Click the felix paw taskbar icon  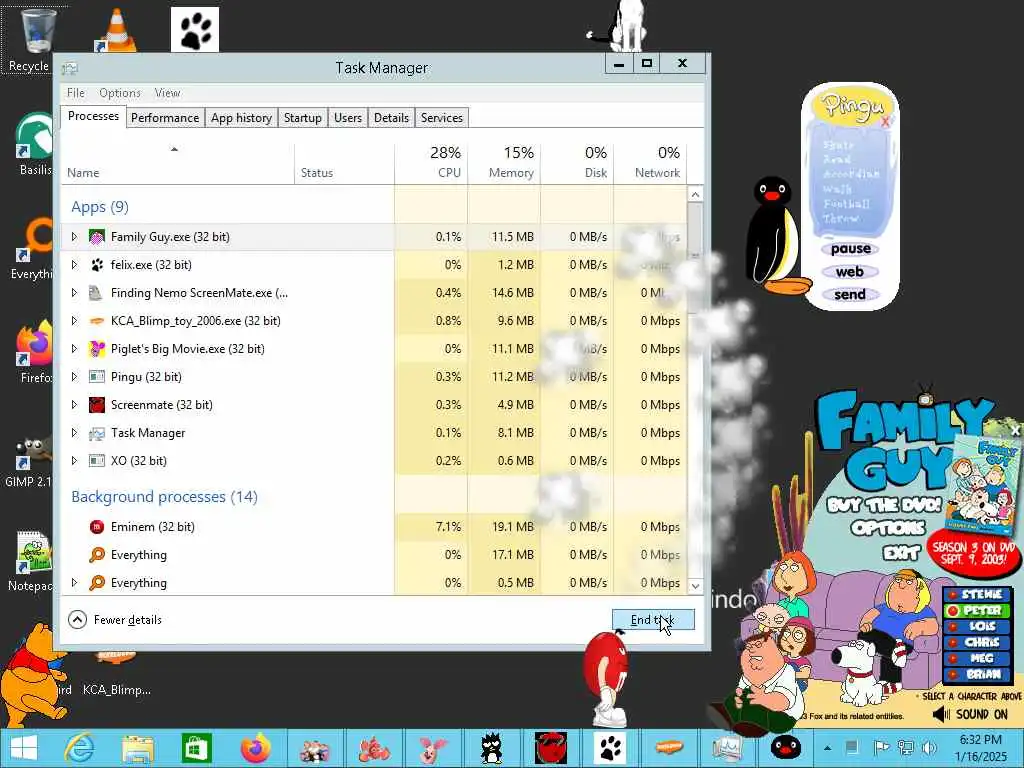tap(610, 748)
